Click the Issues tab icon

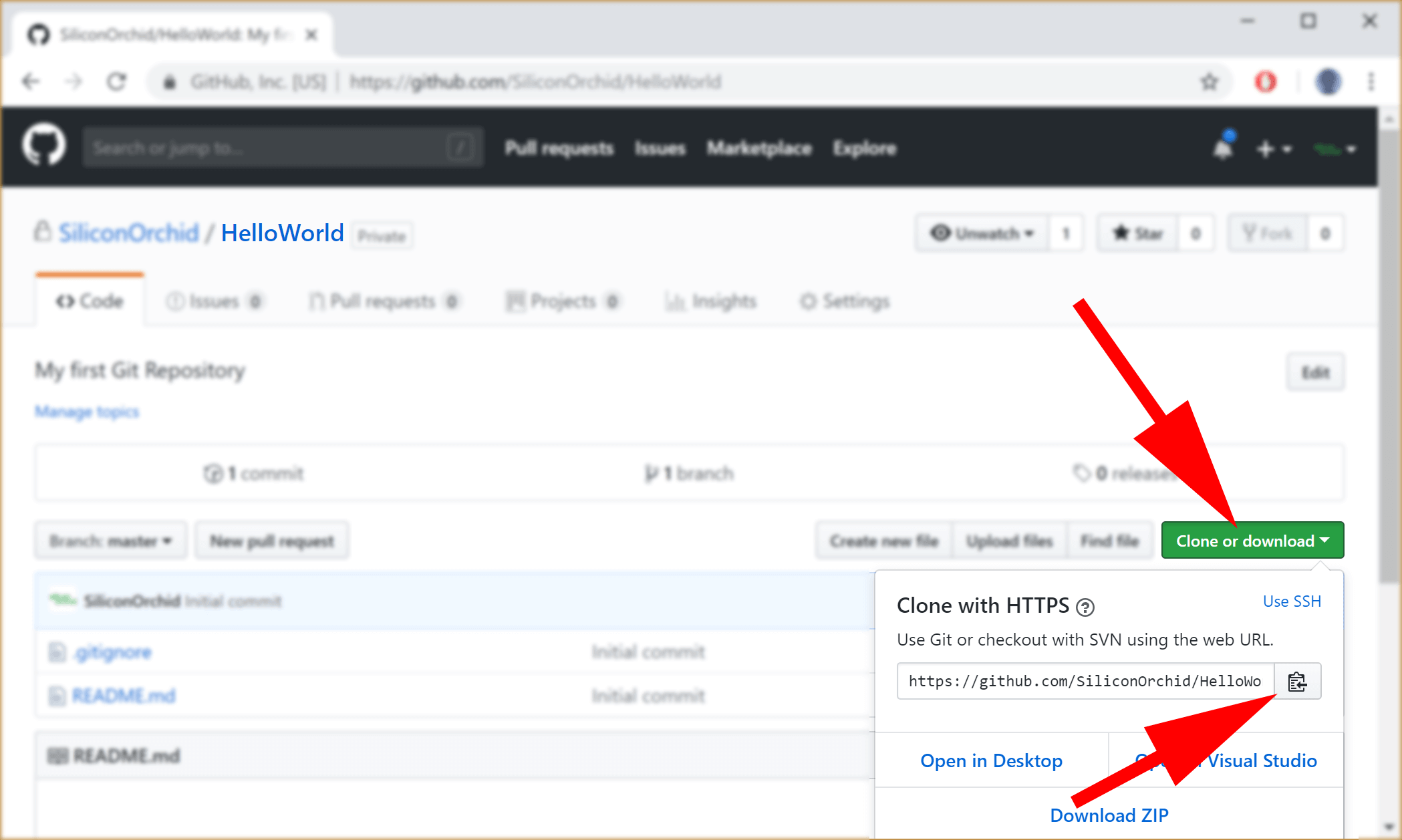coord(176,300)
